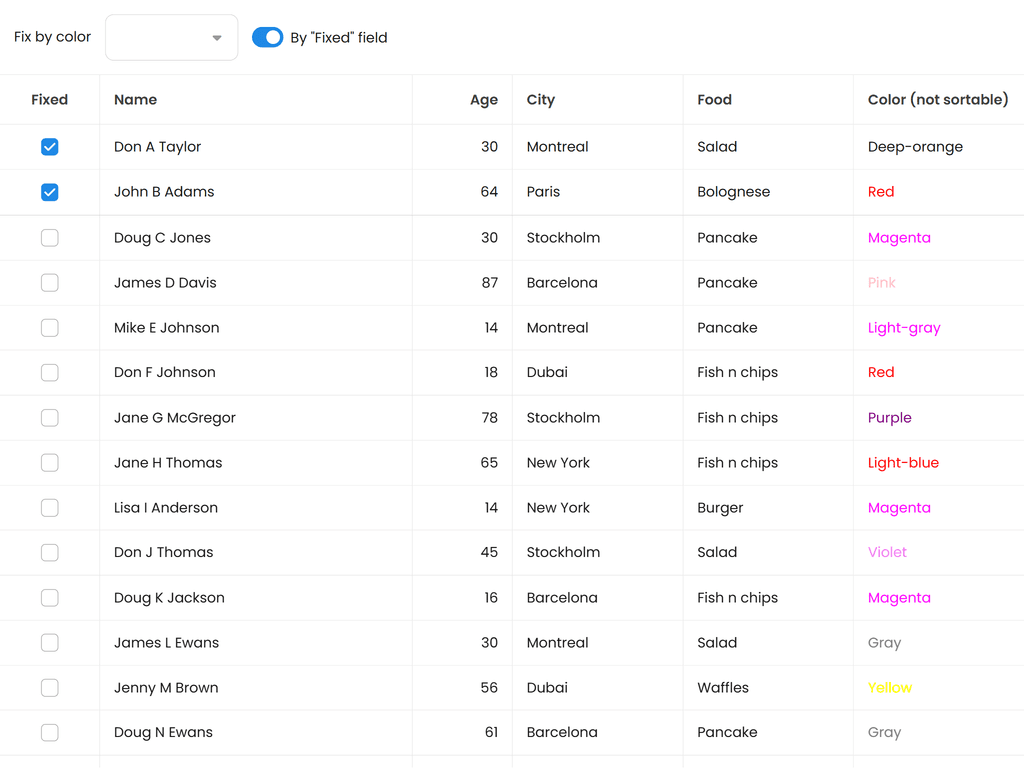Click the dropdown arrow in color selector
Image resolution: width=1024 pixels, height=768 pixels.
[217, 38]
